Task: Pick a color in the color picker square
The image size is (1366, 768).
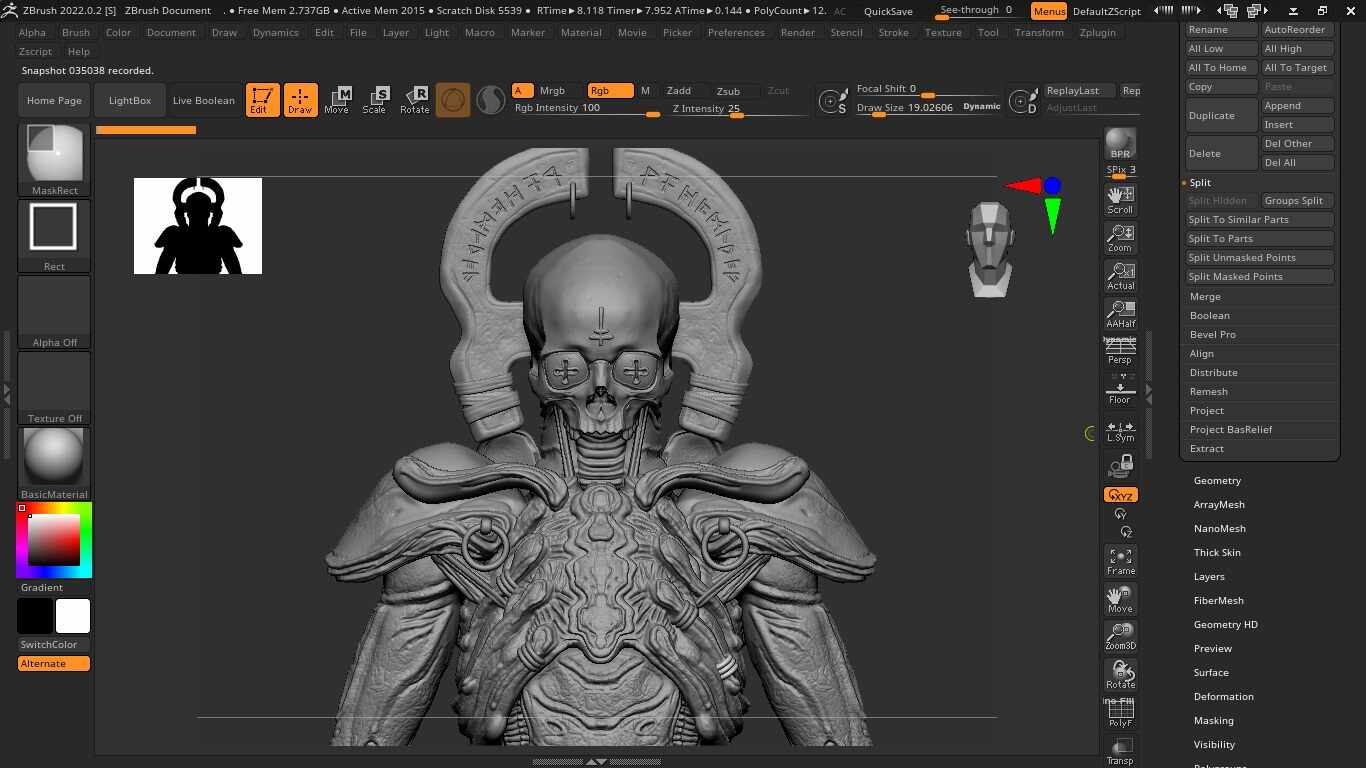Action: [54, 540]
